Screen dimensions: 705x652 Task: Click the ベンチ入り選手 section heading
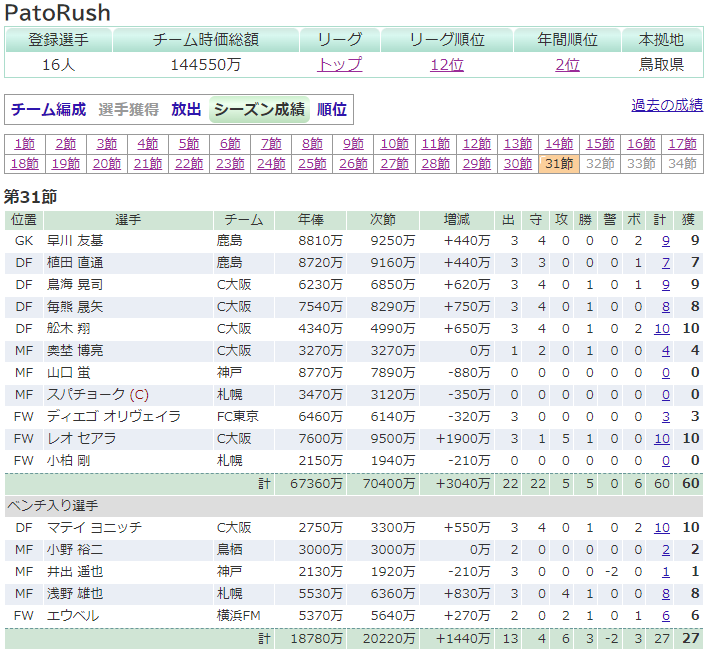[x=53, y=506]
